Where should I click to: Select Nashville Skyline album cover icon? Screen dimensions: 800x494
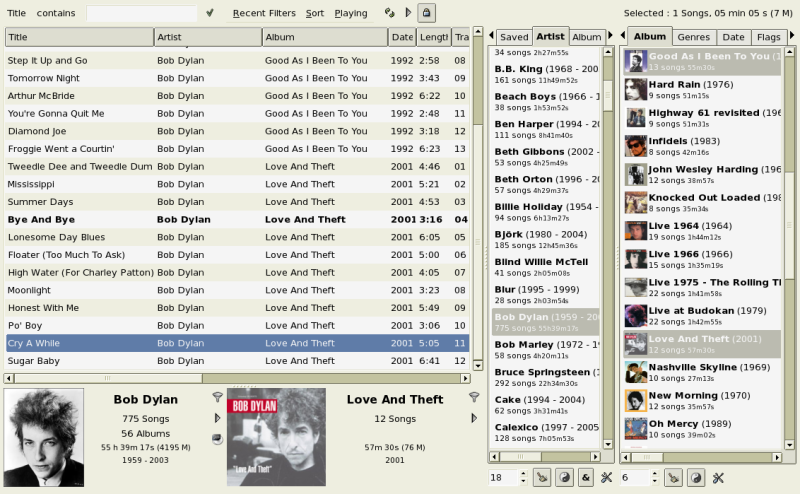(636, 373)
